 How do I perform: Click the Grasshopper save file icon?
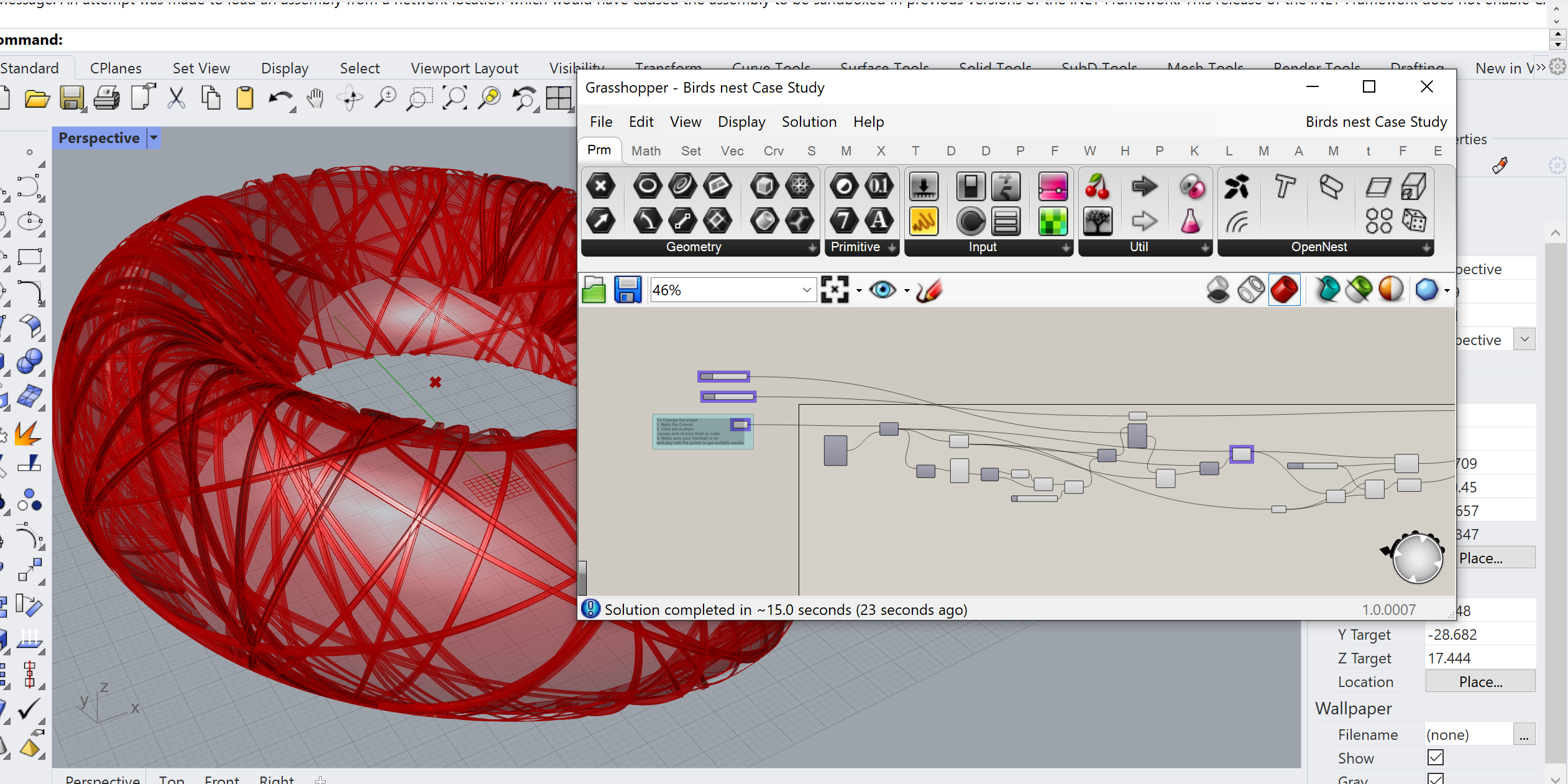coord(627,290)
